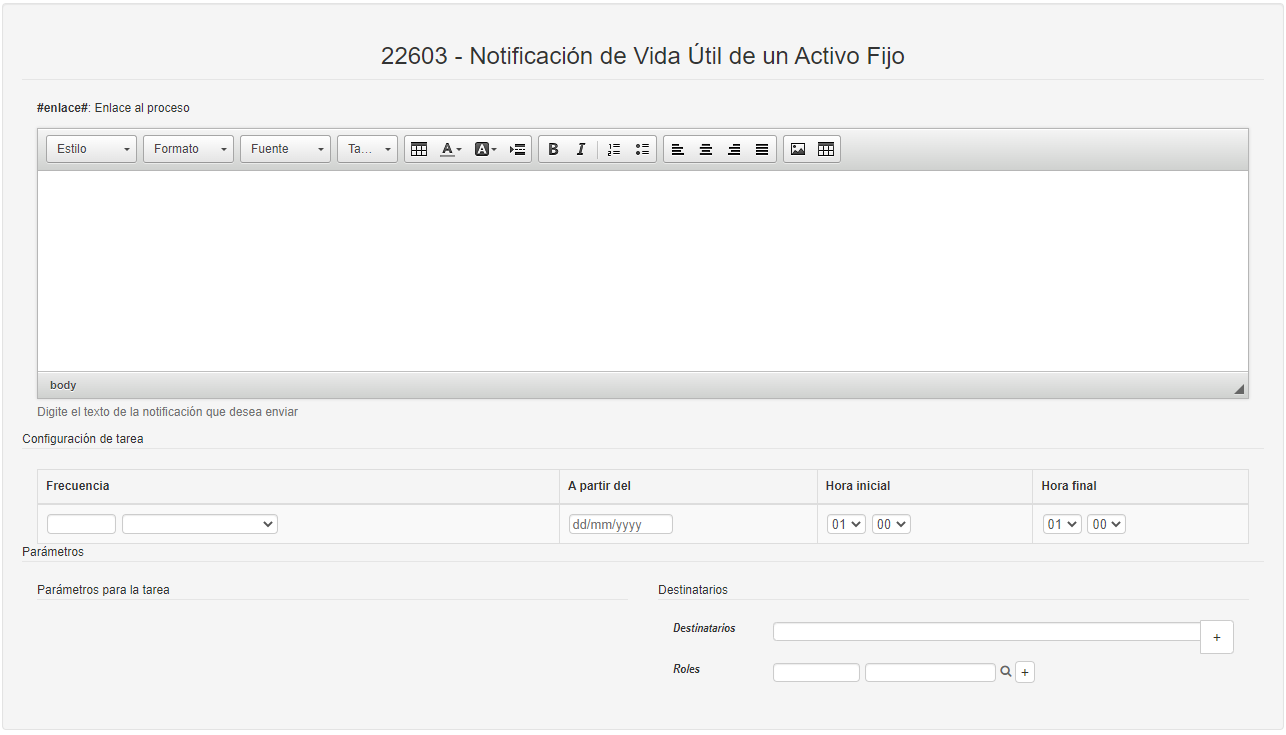Center align the text
Image resolution: width=1286 pixels, height=735 pixels.
(706, 149)
